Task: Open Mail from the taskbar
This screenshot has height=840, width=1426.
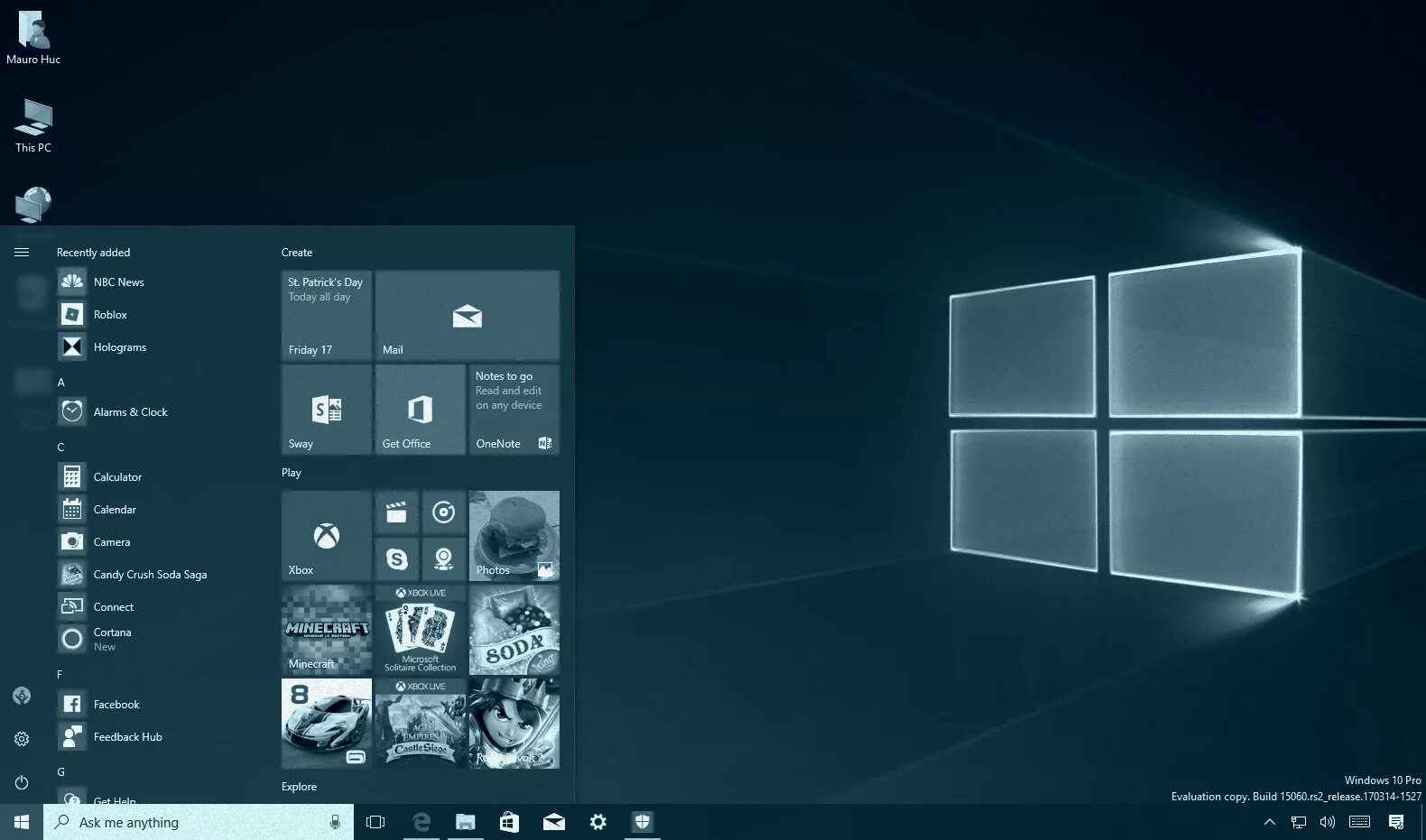Action: (554, 822)
